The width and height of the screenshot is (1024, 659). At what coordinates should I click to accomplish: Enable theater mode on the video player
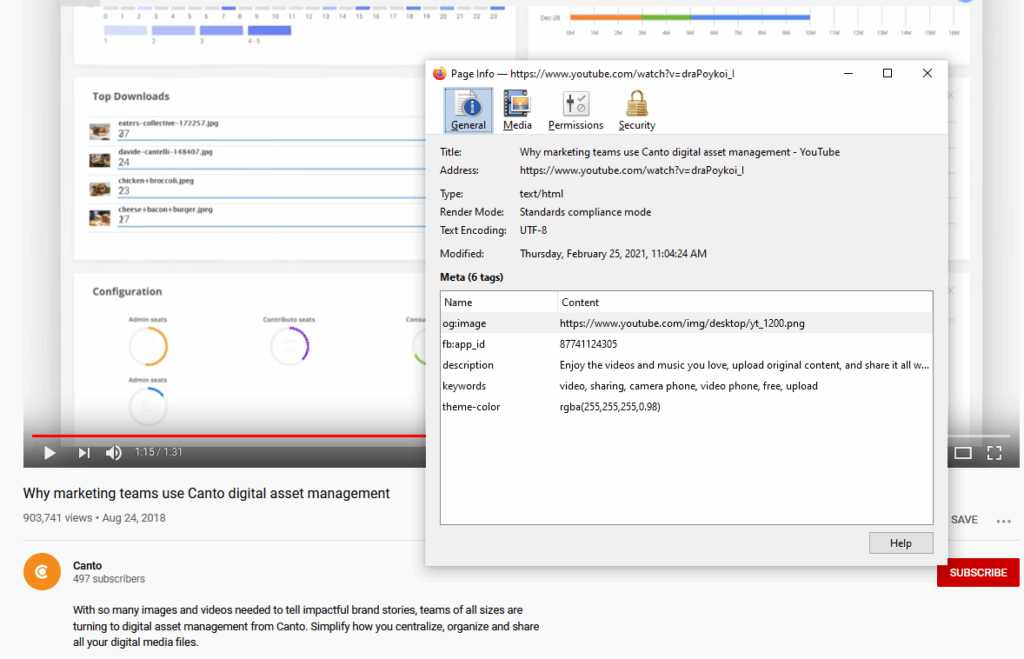click(x=963, y=452)
